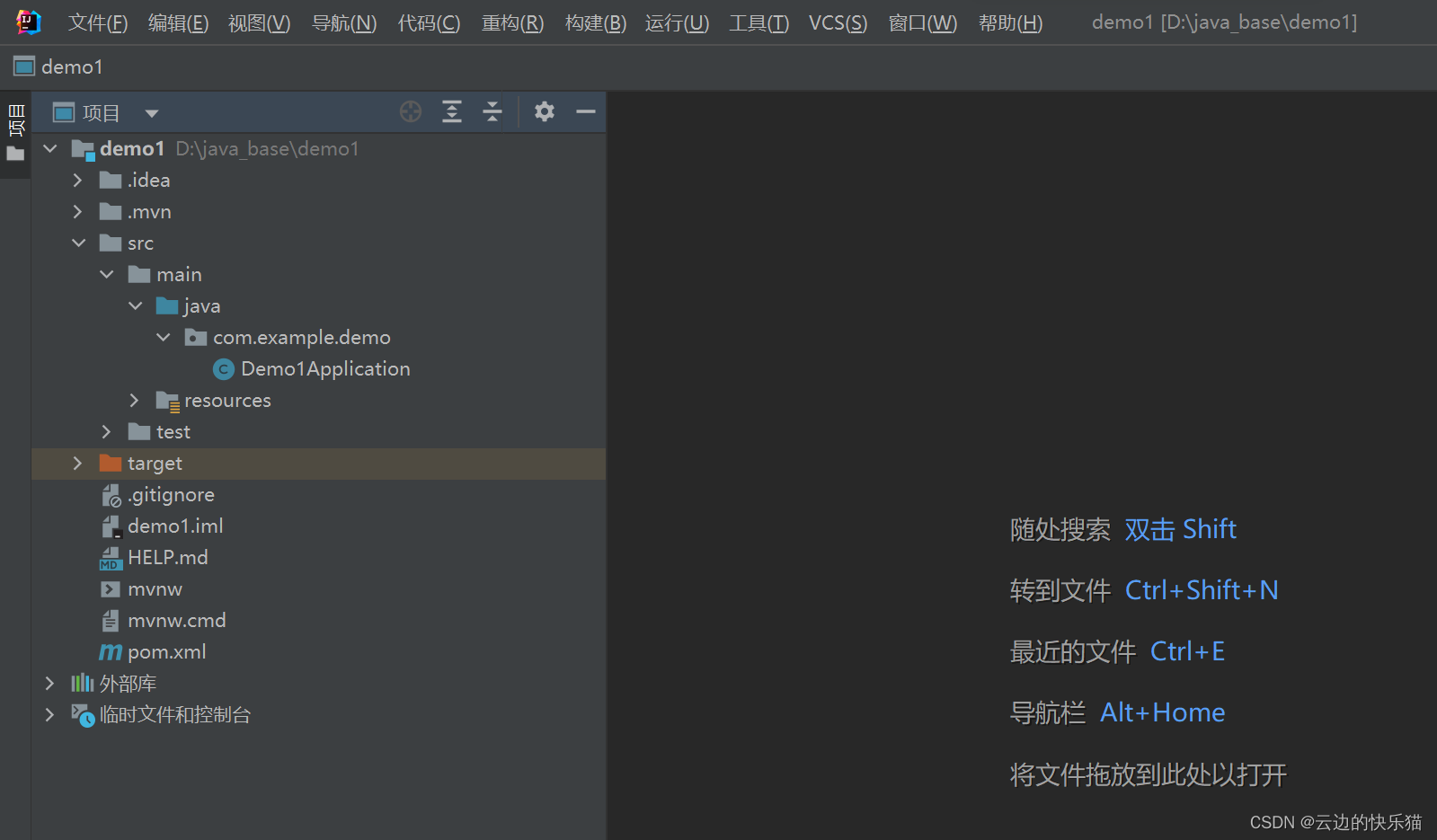
Task: Expand the 外部库 node
Action: (49, 683)
